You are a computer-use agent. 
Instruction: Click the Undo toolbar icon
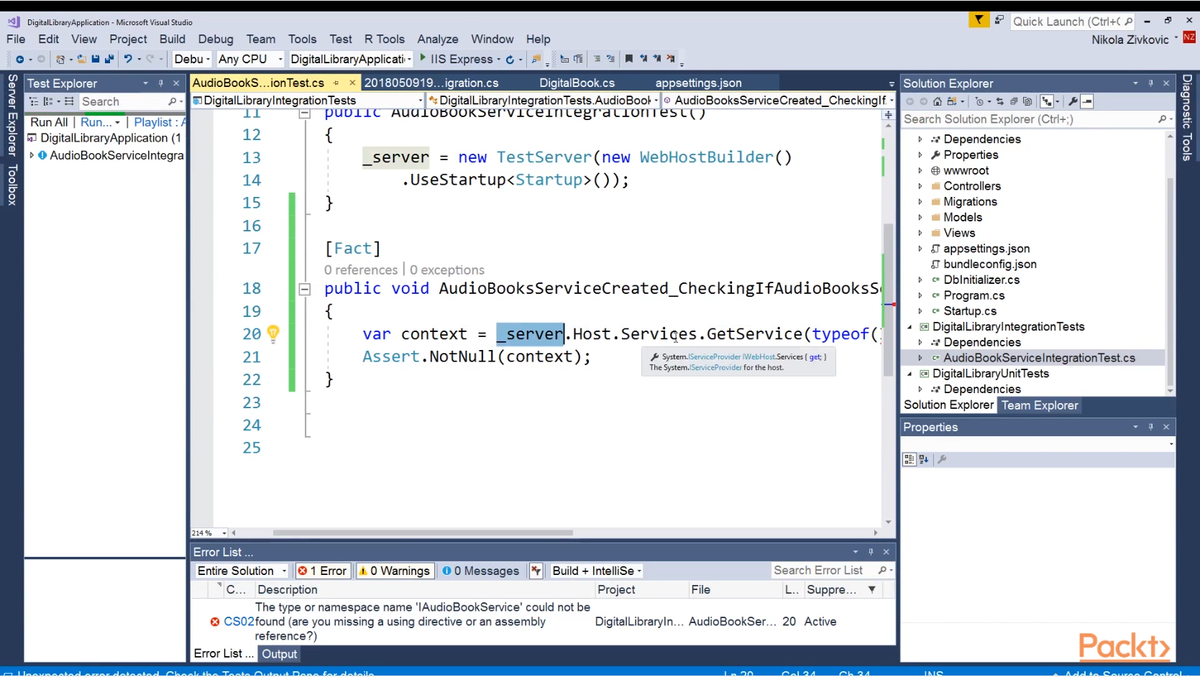pos(127,59)
